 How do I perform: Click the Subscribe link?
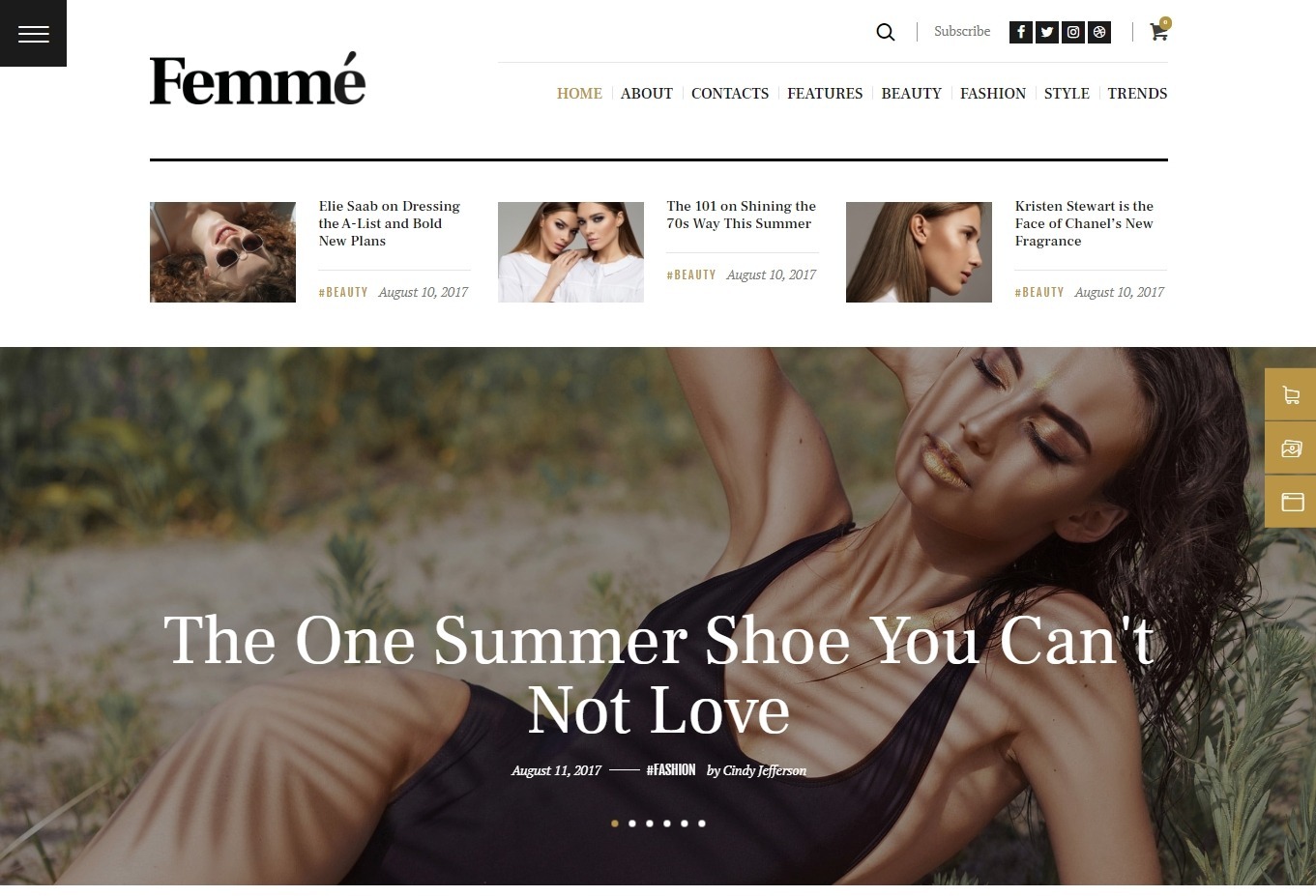pyautogui.click(x=962, y=32)
